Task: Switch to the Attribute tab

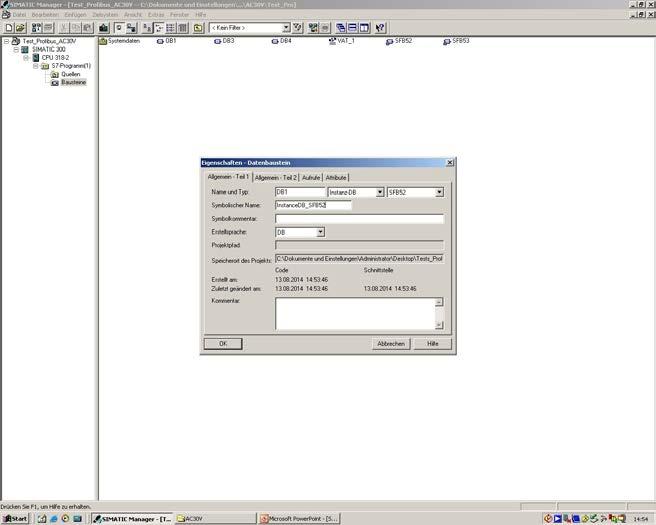Action: pyautogui.click(x=336, y=178)
